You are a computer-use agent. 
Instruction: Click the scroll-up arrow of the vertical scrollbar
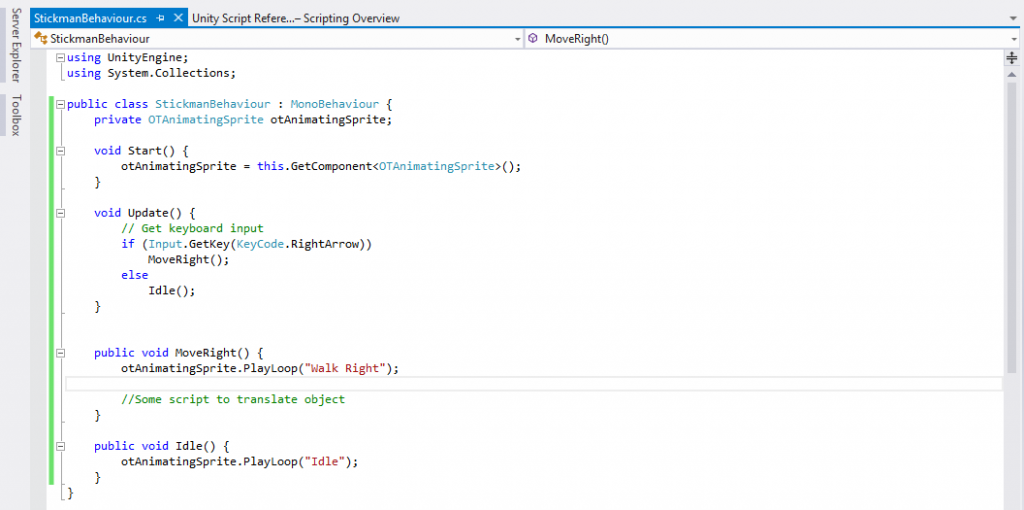(1012, 73)
